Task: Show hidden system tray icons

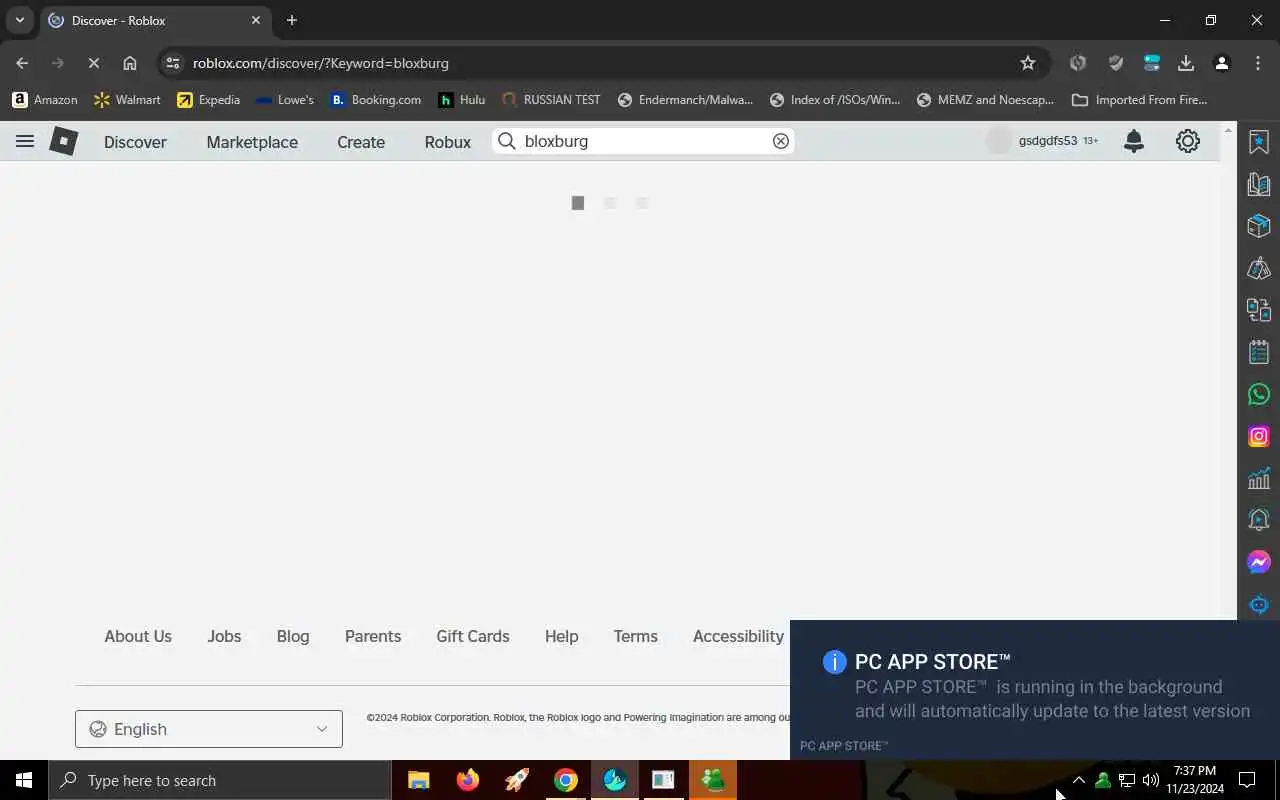Action: [1079, 780]
